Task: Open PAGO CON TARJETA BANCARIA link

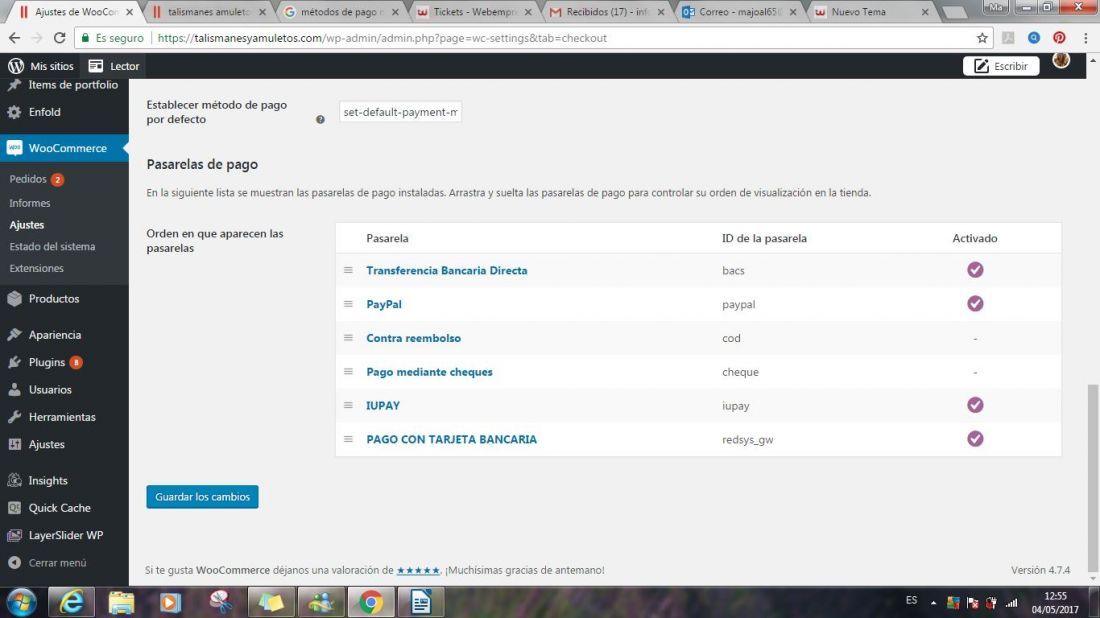Action: point(451,439)
